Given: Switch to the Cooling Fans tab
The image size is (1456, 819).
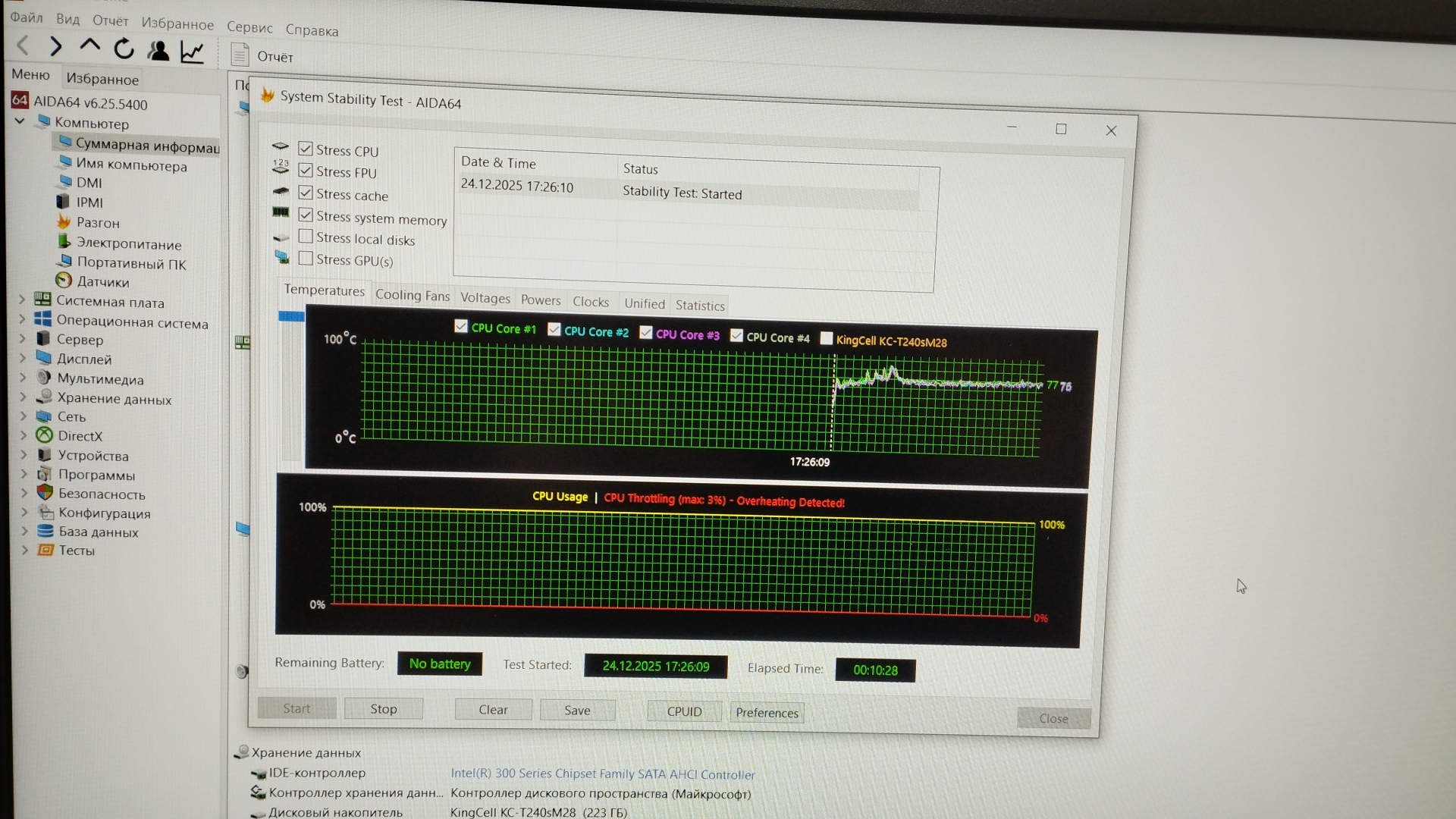Looking at the screenshot, I should (x=412, y=295).
